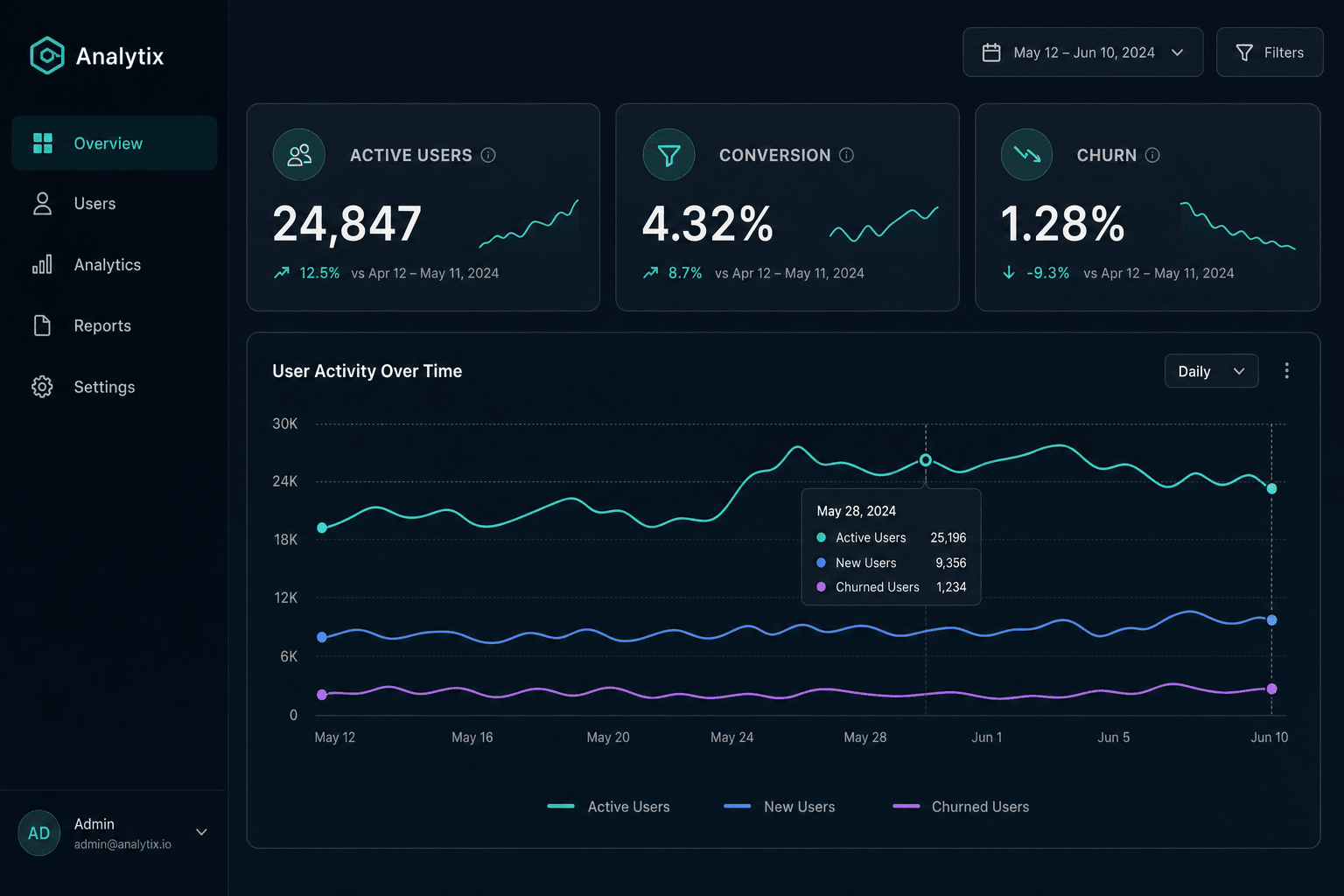Click the User Activity Over Time title
Viewport: 1344px width, 896px height.
click(367, 371)
